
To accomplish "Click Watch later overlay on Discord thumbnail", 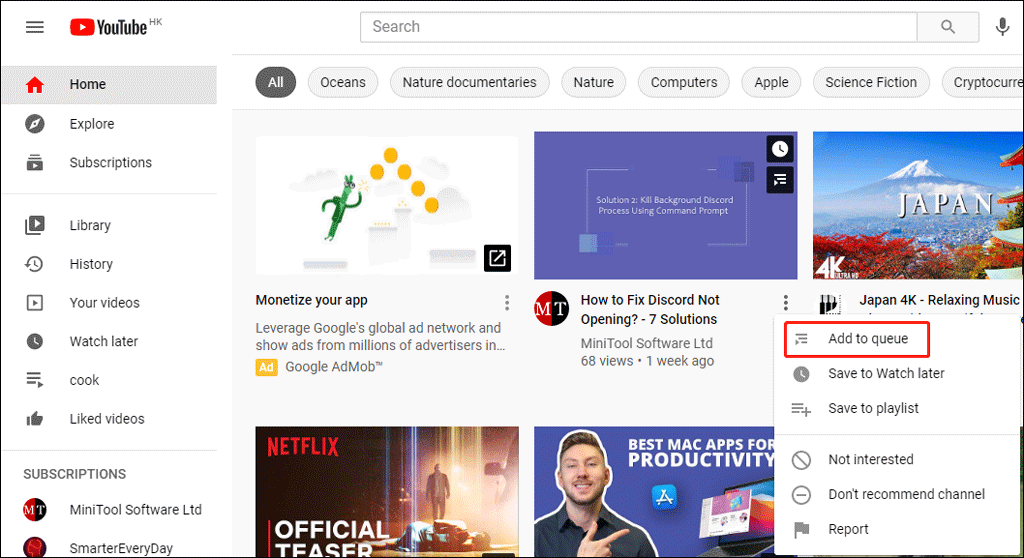I will point(780,149).
